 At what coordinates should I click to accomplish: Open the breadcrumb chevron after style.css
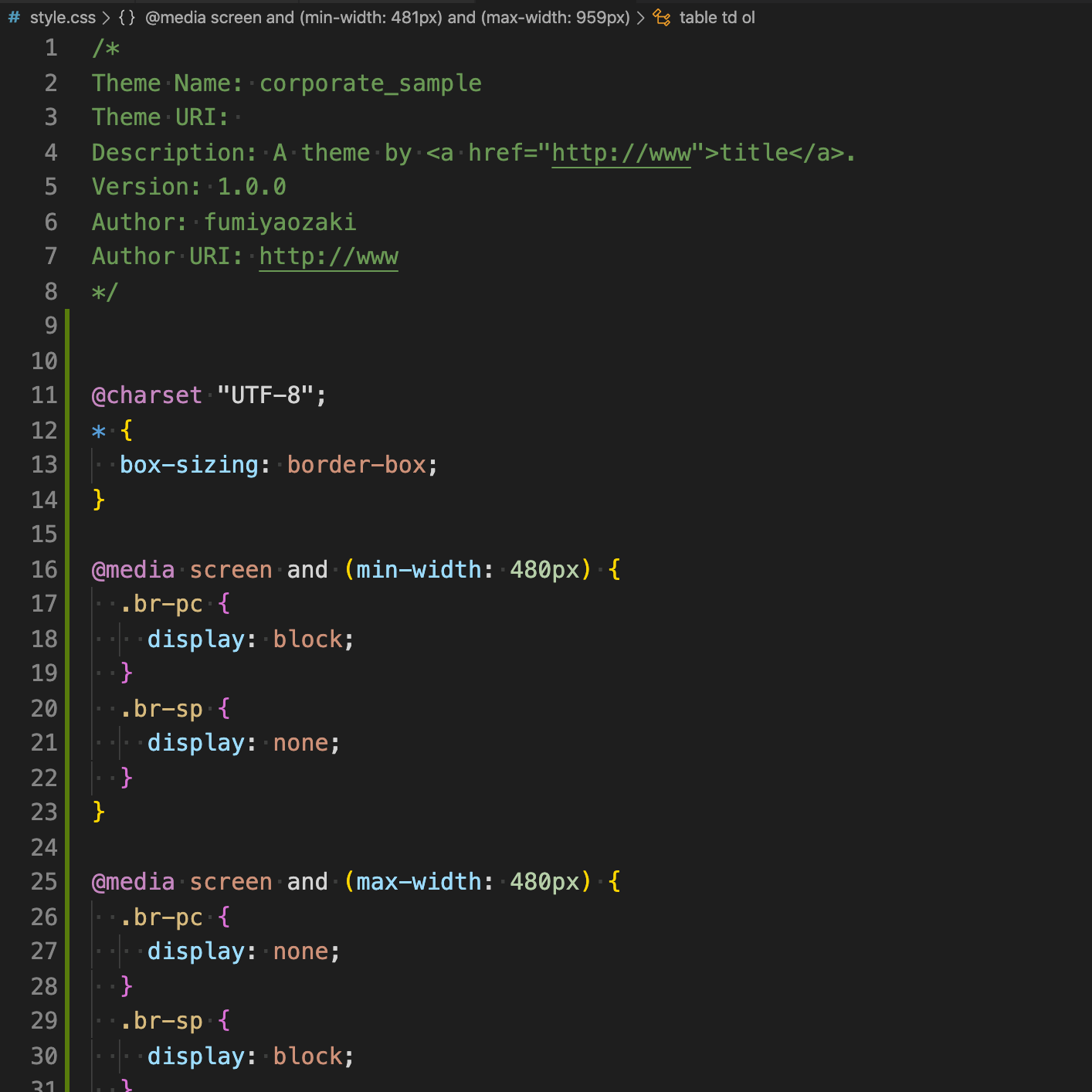click(x=107, y=17)
